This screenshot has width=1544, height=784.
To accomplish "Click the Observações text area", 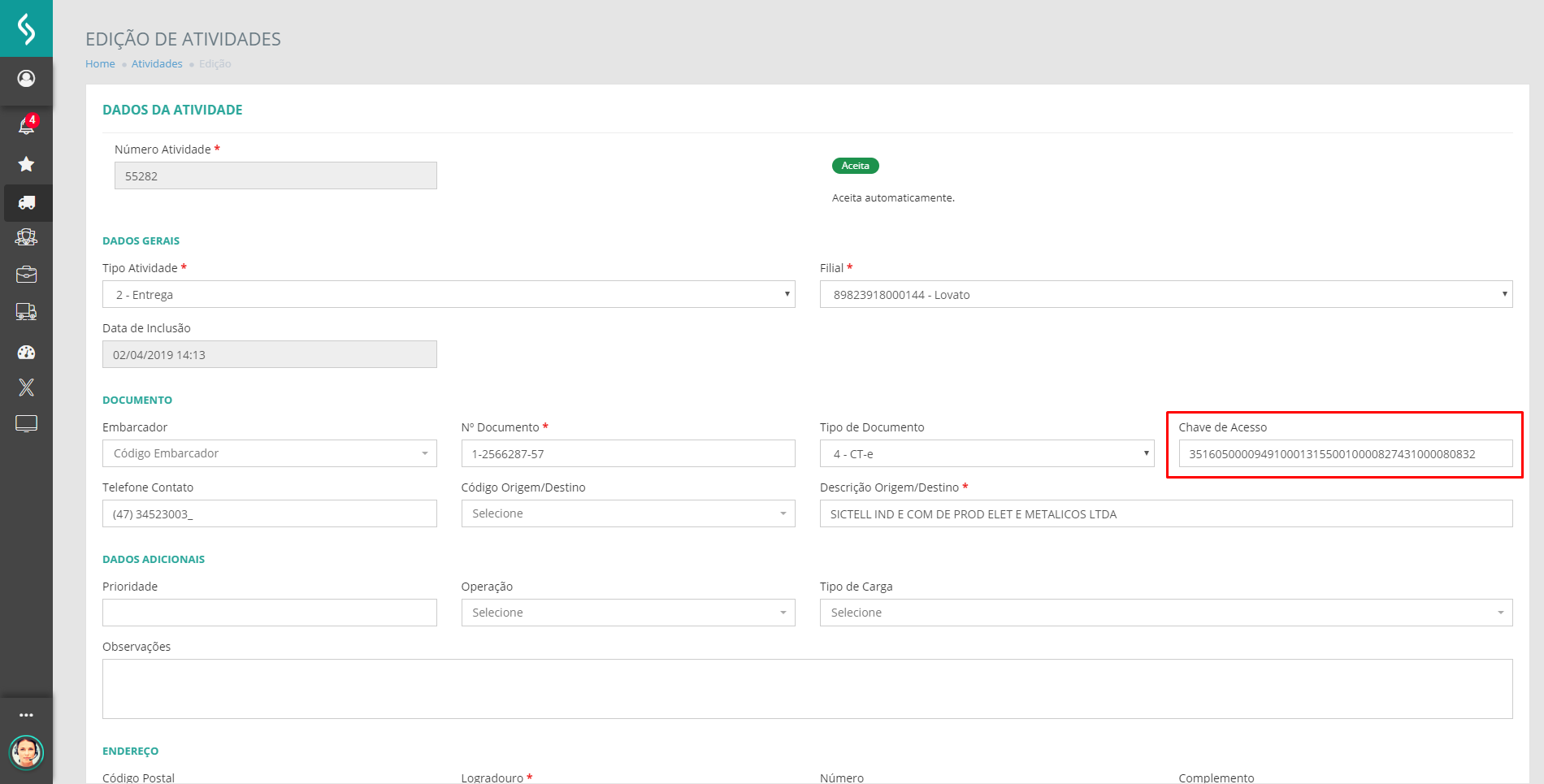I will point(808,689).
